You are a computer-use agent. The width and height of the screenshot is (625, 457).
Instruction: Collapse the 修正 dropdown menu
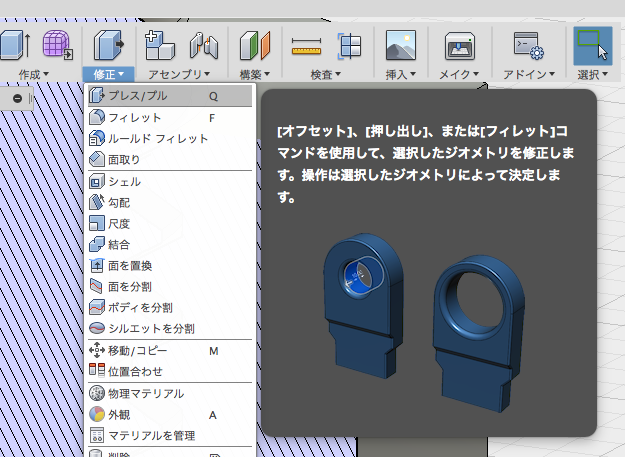point(108,74)
